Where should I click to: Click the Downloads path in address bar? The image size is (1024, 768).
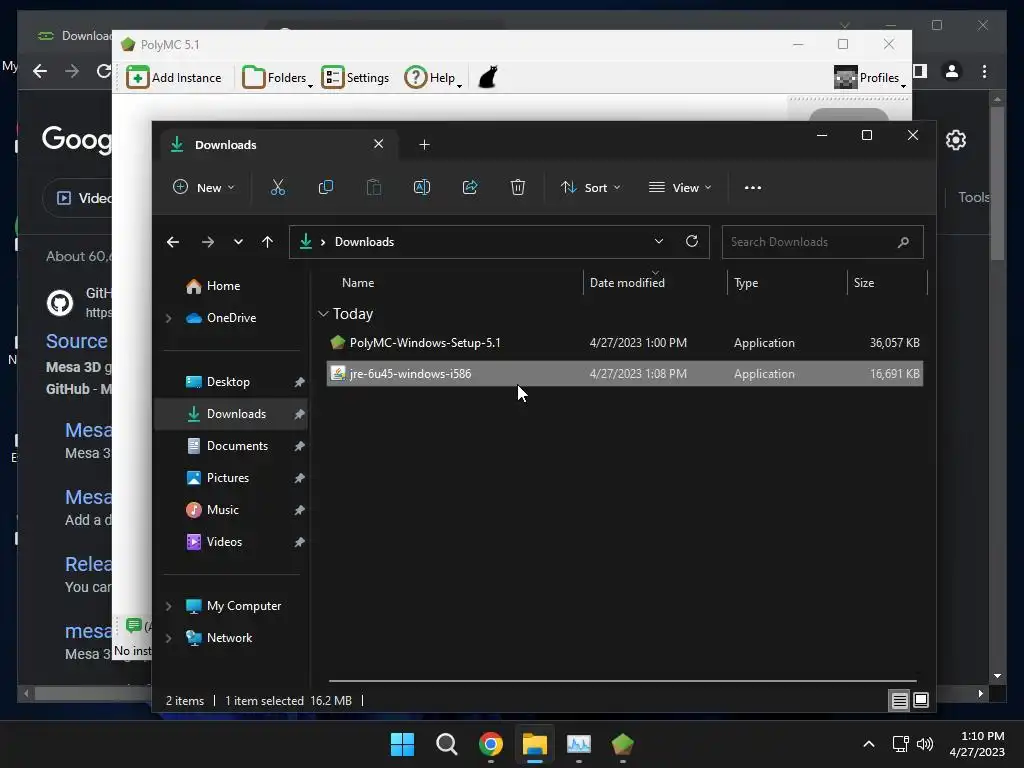[x=364, y=242]
